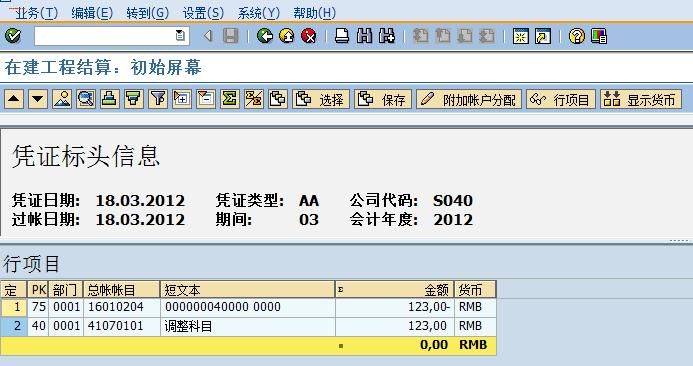The width and height of the screenshot is (693, 366).
Task: Click the Find binoculars icon
Action: point(364,36)
